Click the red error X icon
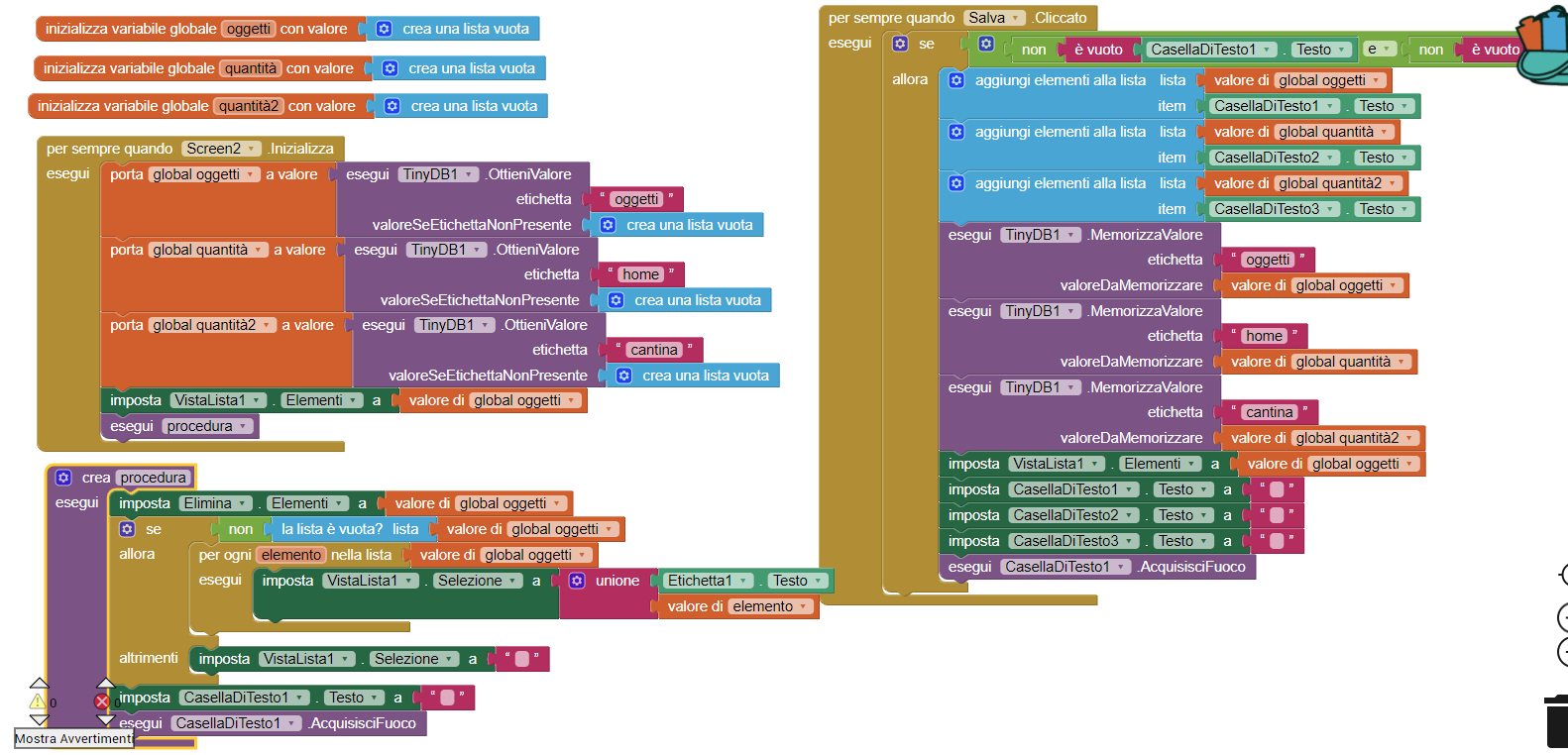The width and height of the screenshot is (1568, 755). click(101, 701)
